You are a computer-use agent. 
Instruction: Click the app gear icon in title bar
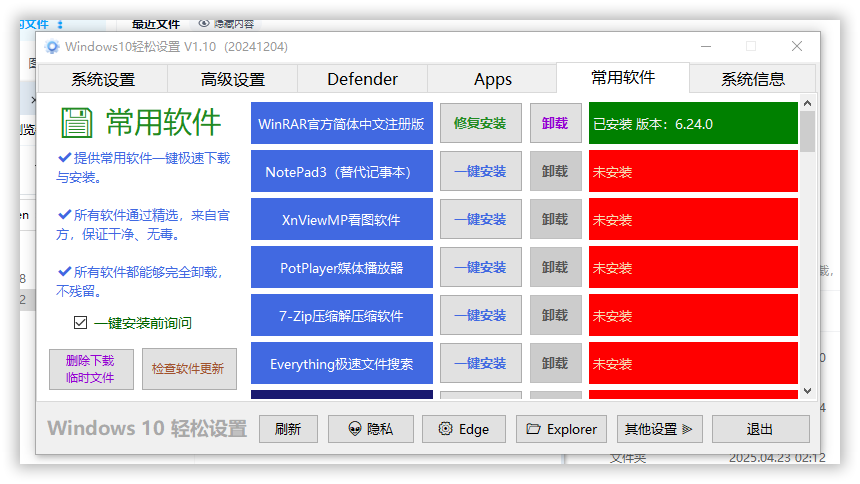52,47
